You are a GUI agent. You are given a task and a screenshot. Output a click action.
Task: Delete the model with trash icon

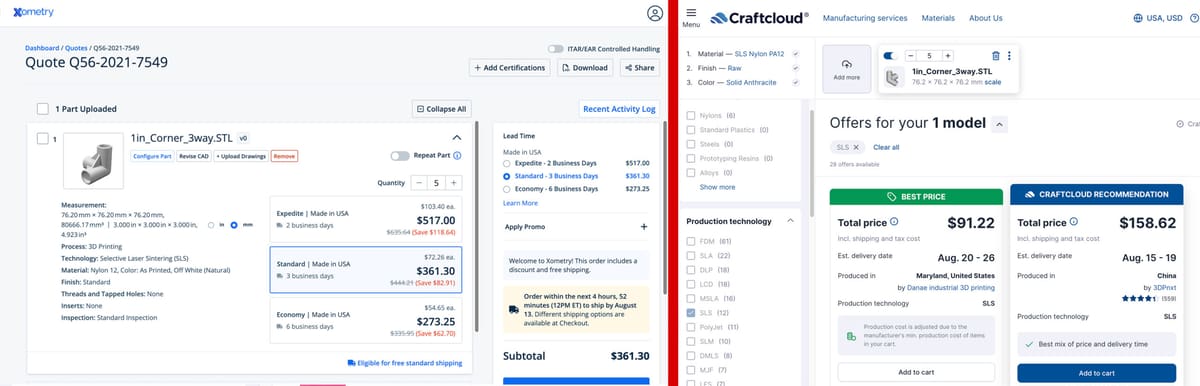coord(995,56)
